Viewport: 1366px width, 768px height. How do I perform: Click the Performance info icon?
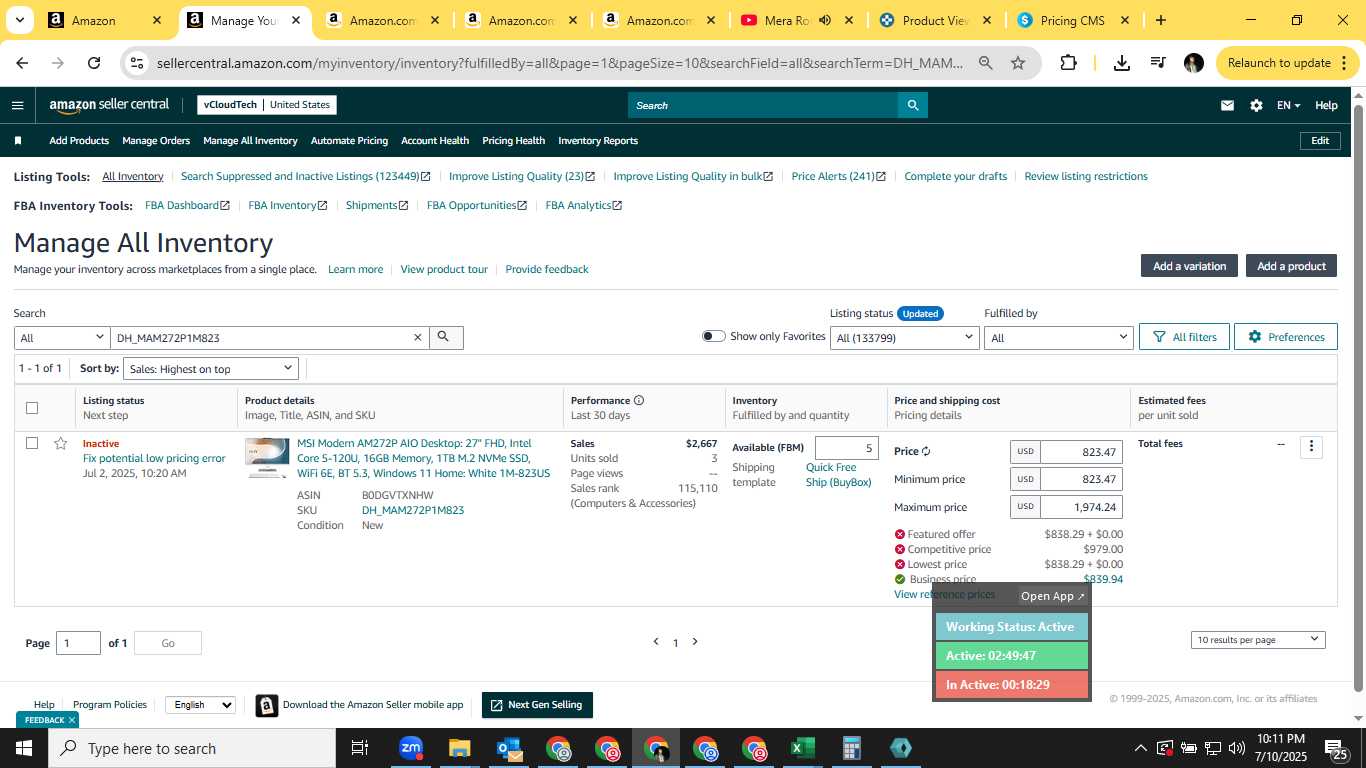click(639, 400)
